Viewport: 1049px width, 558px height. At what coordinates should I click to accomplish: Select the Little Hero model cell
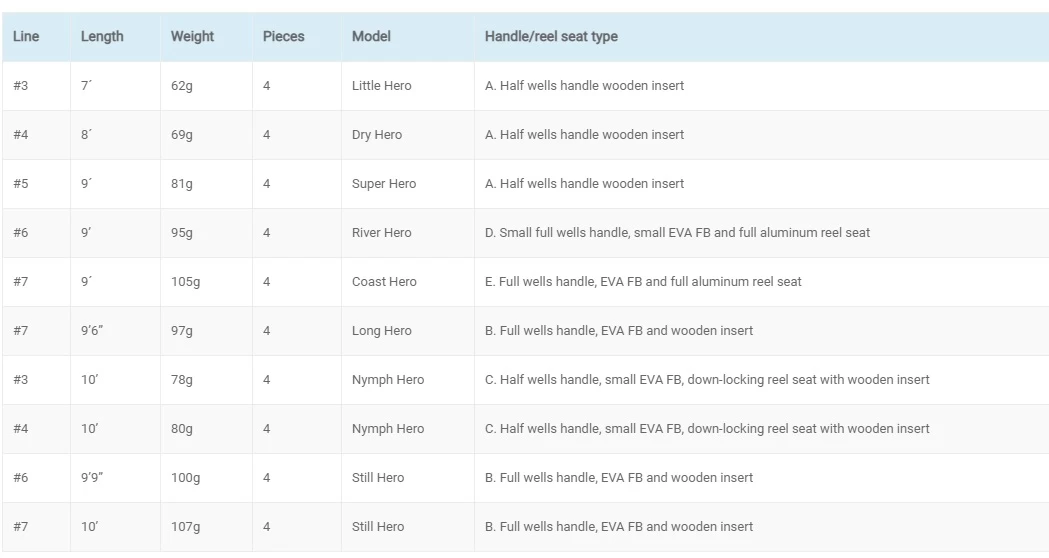coord(381,86)
